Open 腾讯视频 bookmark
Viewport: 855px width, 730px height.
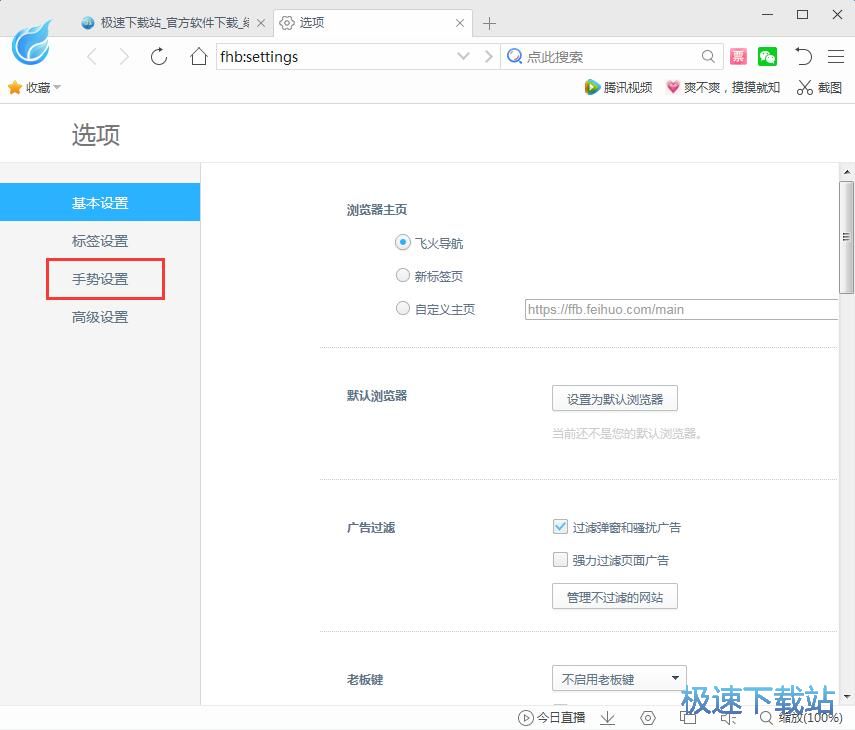tap(618, 87)
